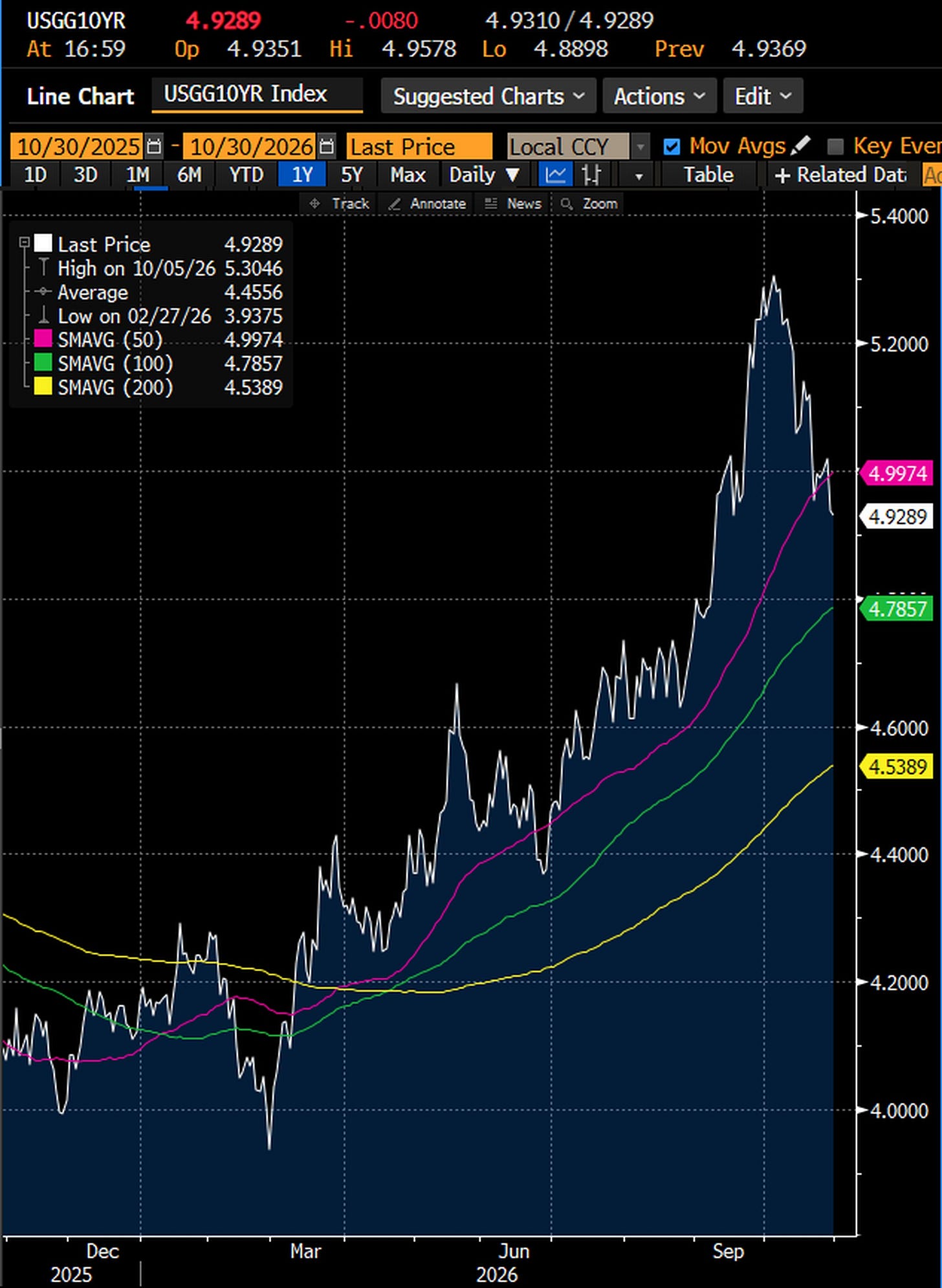
Task: Open the end date calendar picker icon
Action: point(327,146)
